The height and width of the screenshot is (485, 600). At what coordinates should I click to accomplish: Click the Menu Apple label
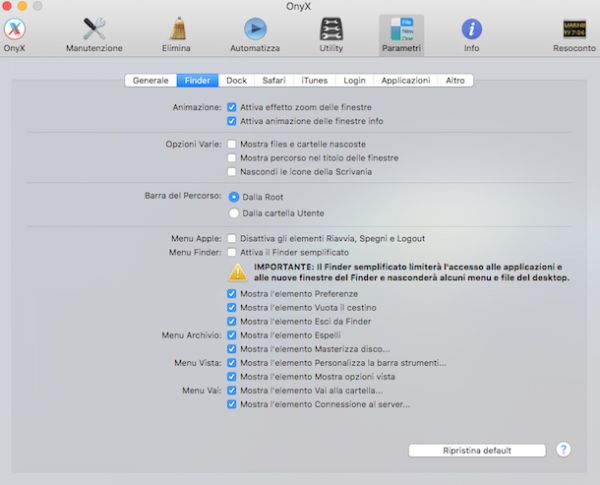(x=196, y=238)
